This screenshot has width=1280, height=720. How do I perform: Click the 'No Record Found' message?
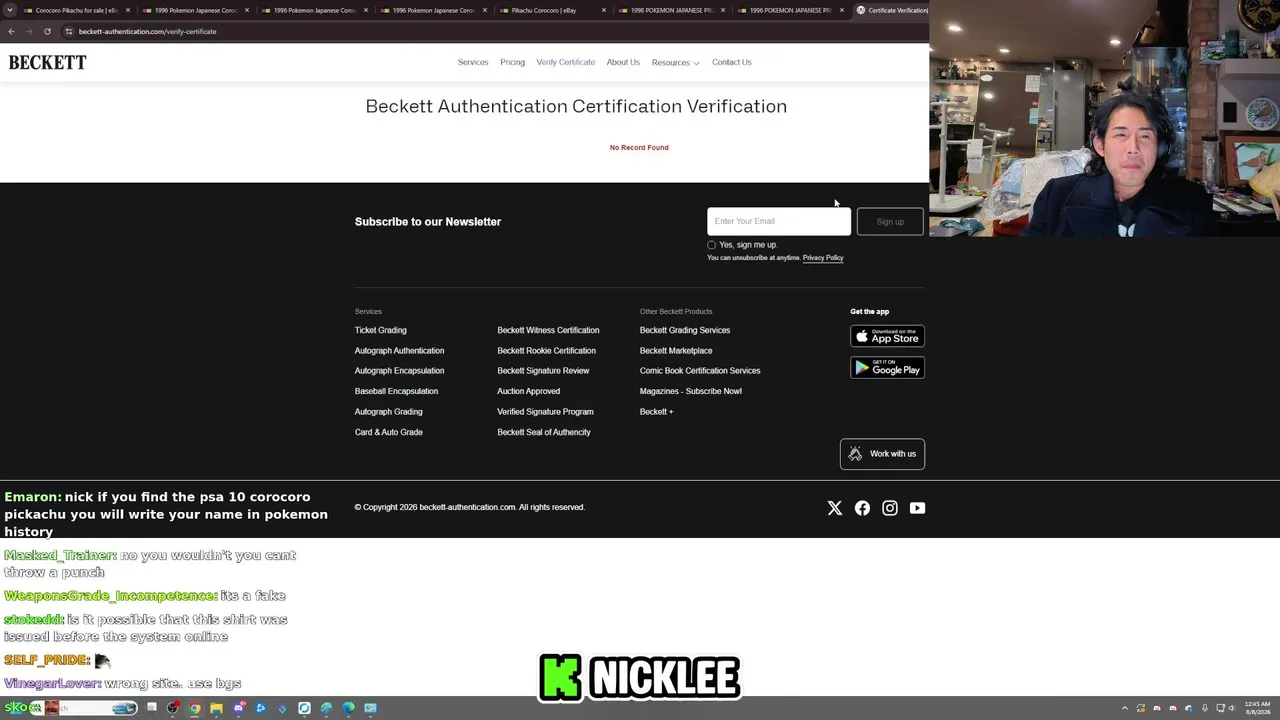[639, 148]
